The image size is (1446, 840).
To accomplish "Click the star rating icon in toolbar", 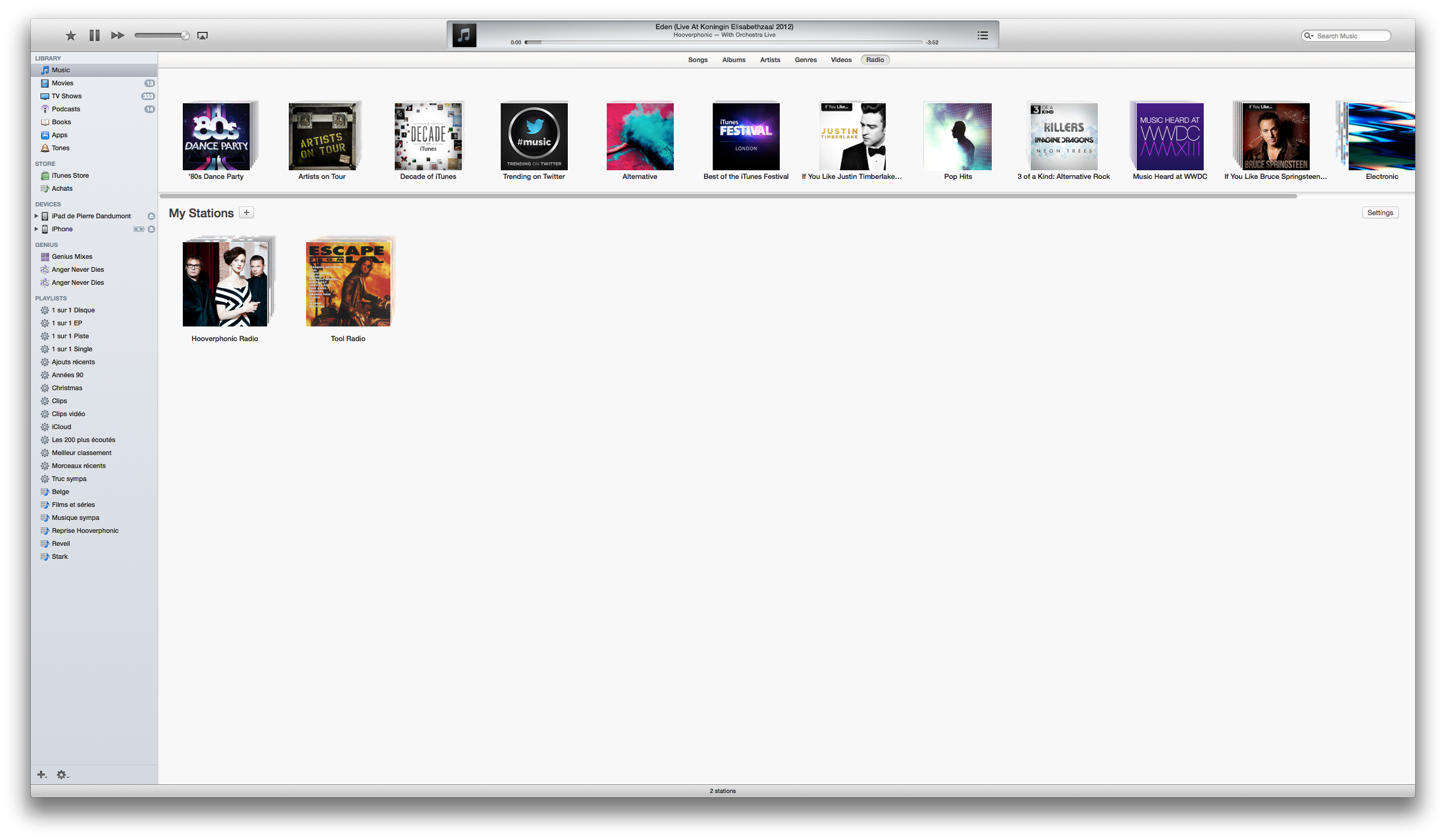I will [x=71, y=36].
